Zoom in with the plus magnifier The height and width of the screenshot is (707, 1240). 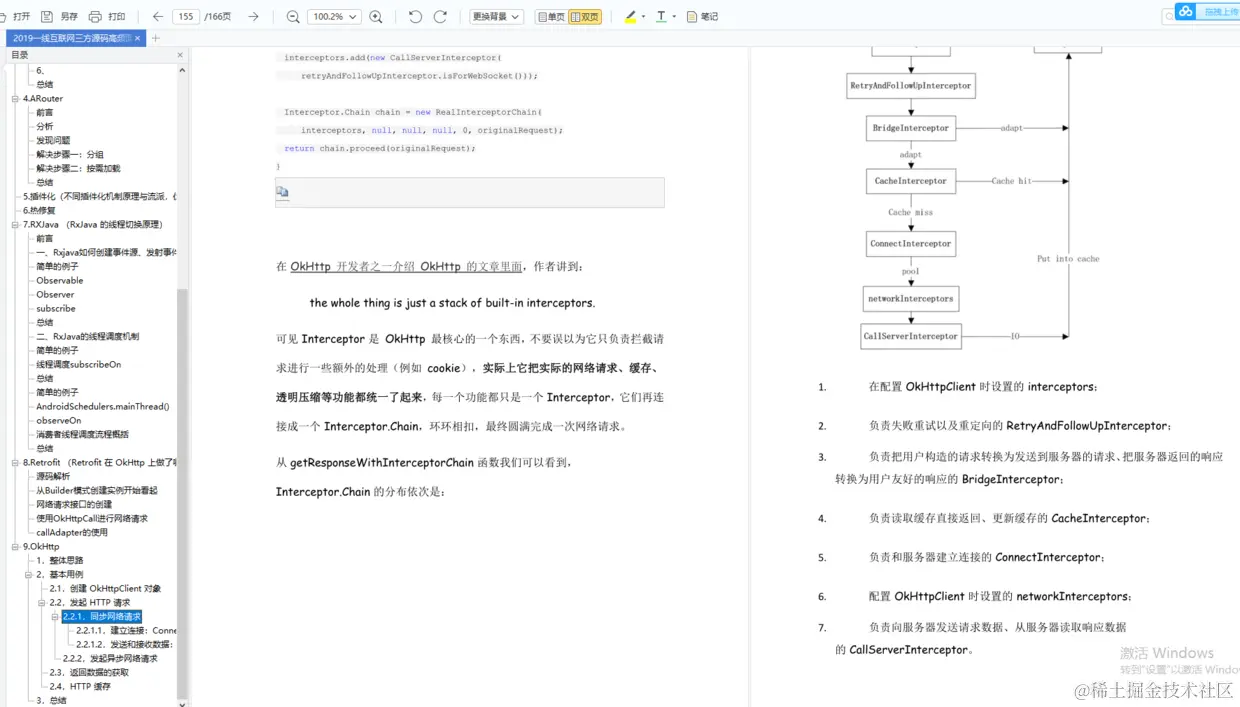click(x=376, y=17)
